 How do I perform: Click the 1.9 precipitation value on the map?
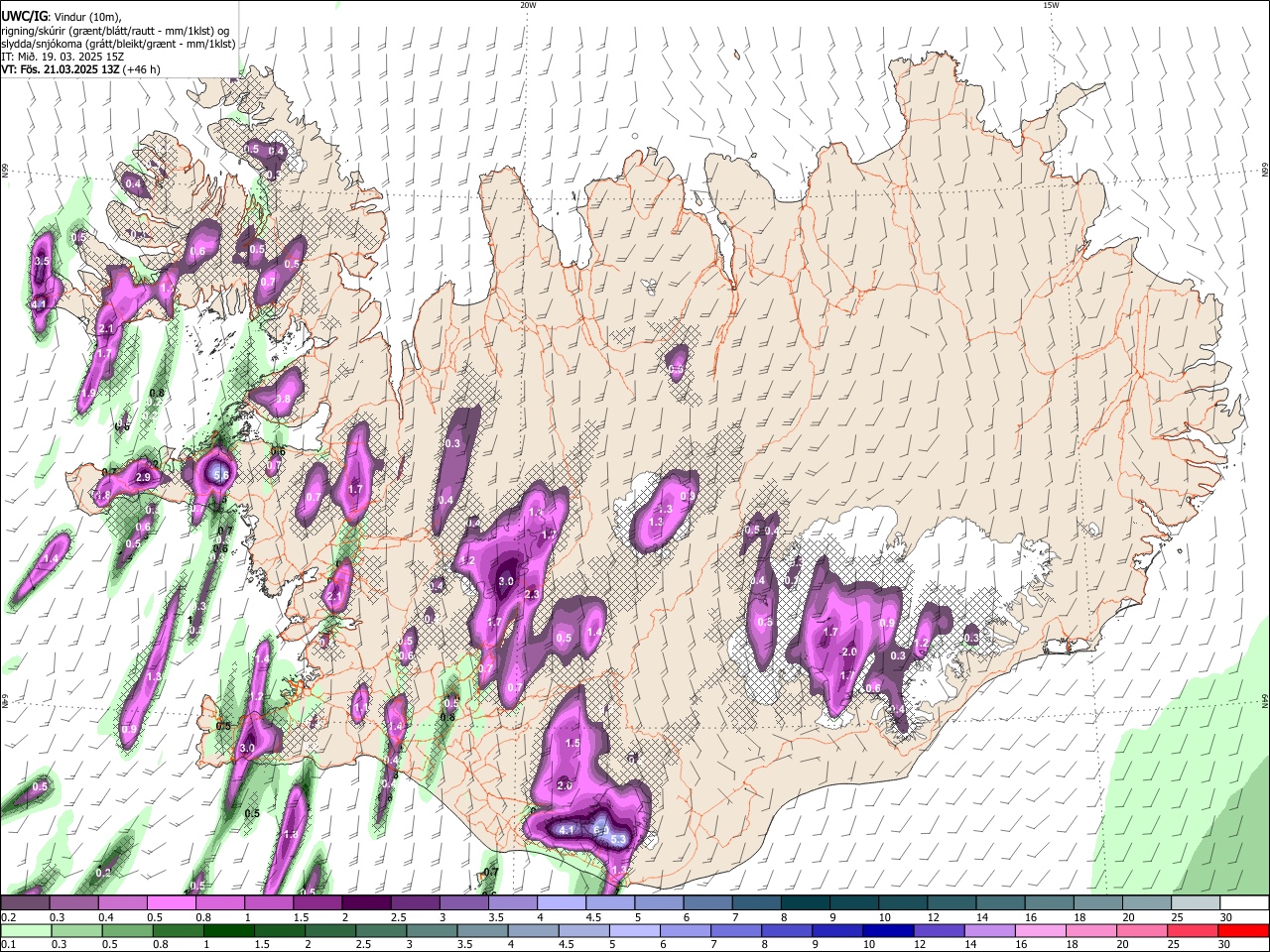coord(87,394)
